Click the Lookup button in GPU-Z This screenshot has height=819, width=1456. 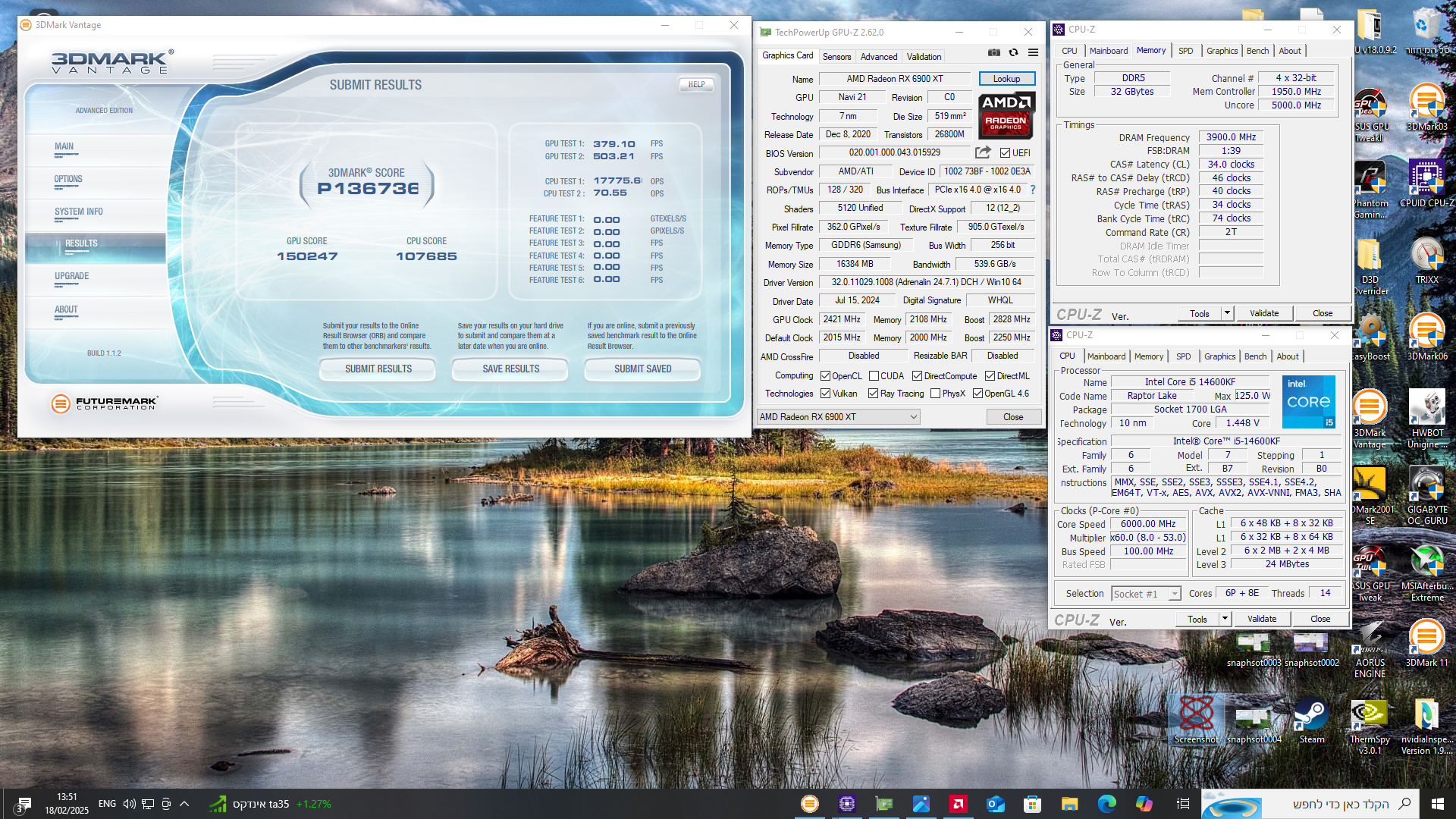pyautogui.click(x=1007, y=79)
